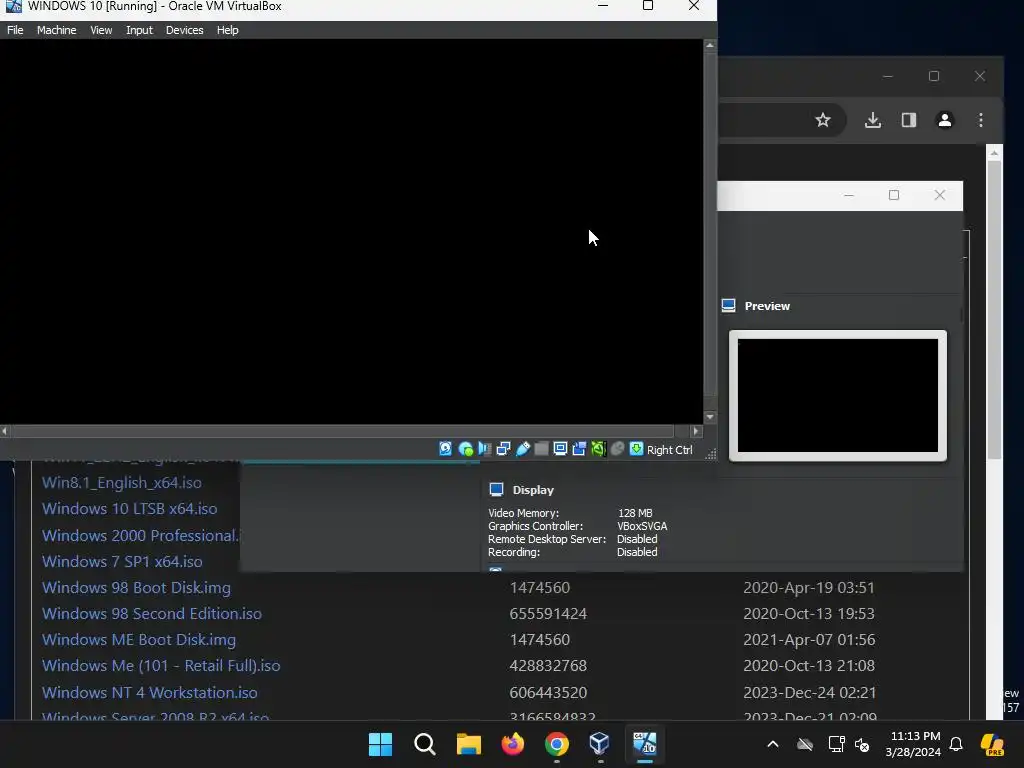Click the VM window vertical scrollbar up arrow

point(710,45)
